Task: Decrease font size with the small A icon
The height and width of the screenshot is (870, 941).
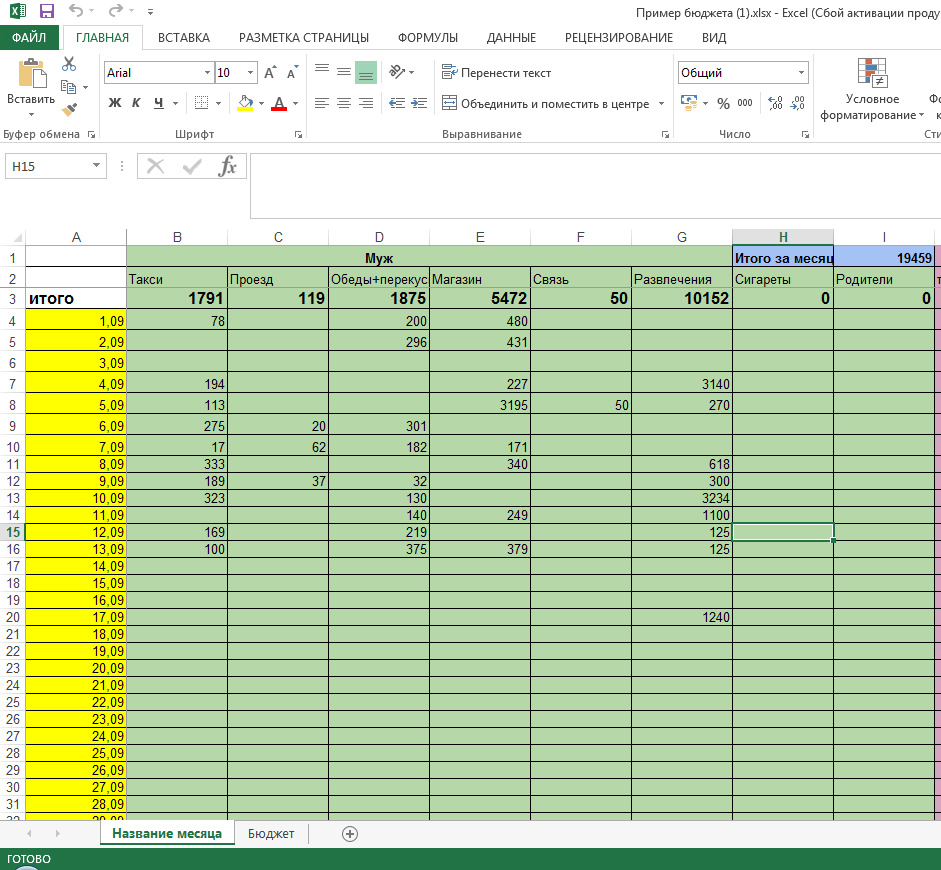Action: [x=292, y=73]
